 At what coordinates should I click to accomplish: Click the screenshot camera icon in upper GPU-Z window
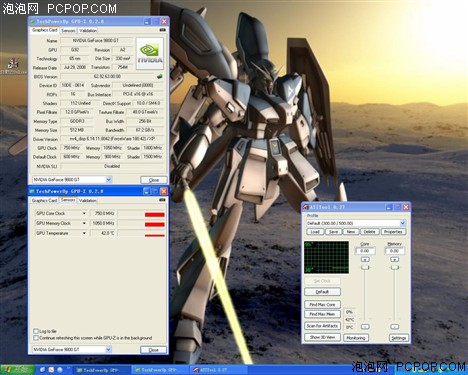click(x=162, y=30)
